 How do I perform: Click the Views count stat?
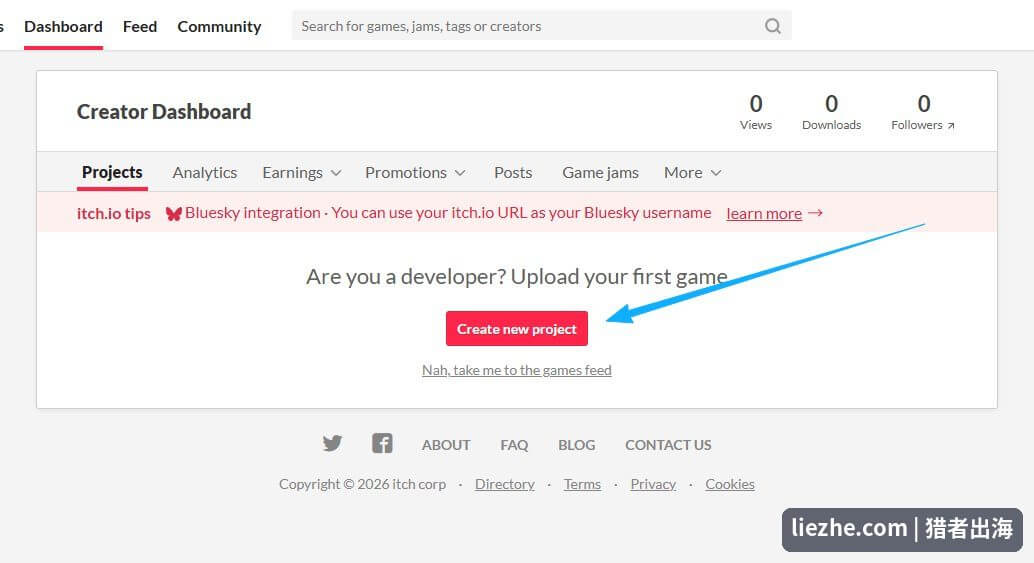[756, 112]
